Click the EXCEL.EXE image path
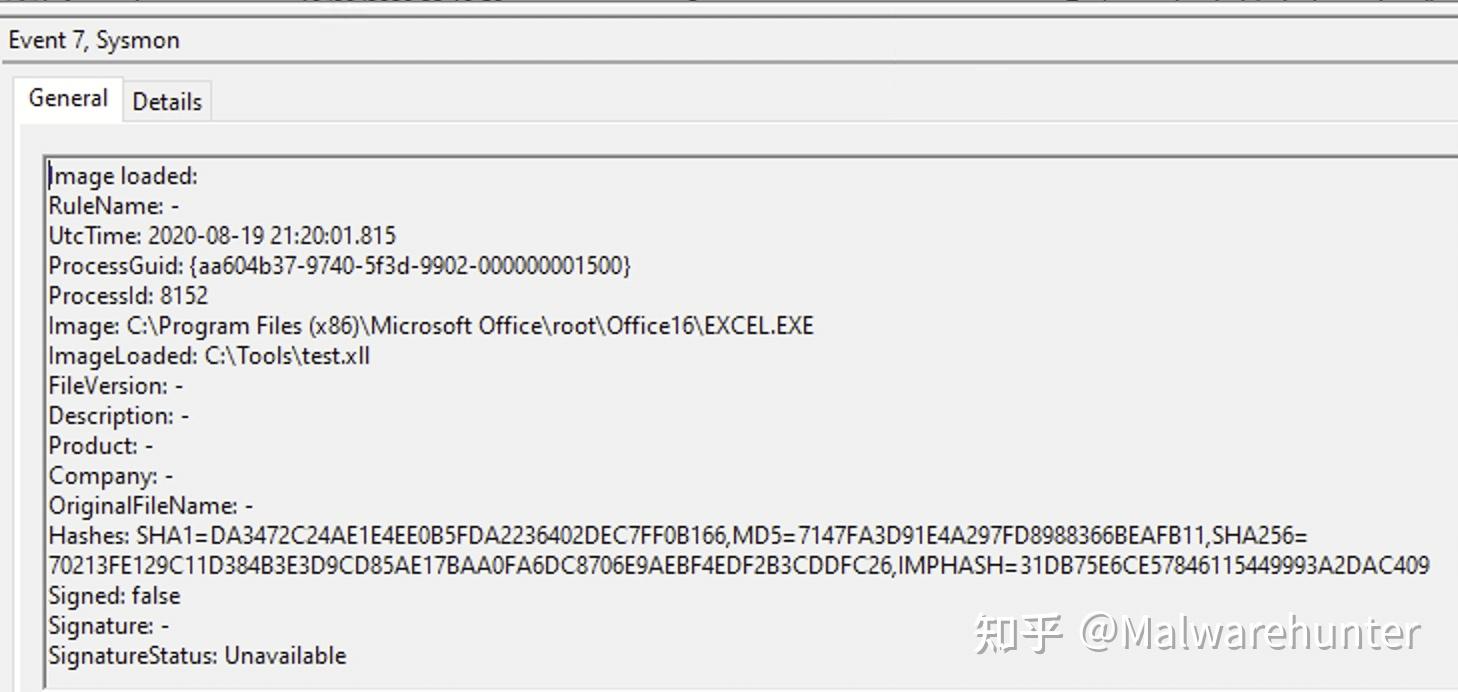This screenshot has width=1458, height=692. 430,325
